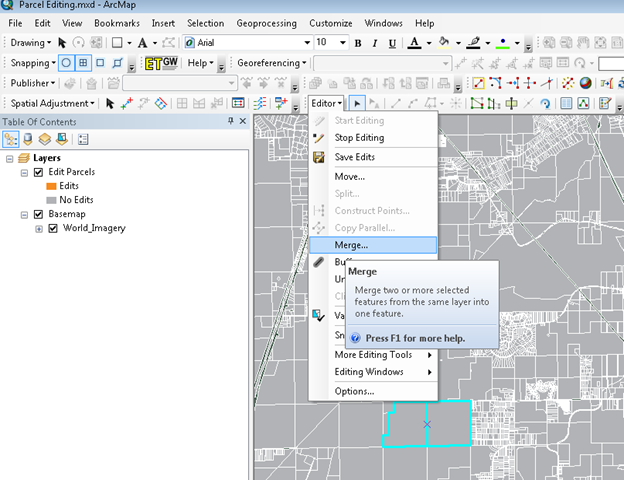624x480 pixels.
Task: Collapse the Edit Parcels layer
Action: coord(24,173)
